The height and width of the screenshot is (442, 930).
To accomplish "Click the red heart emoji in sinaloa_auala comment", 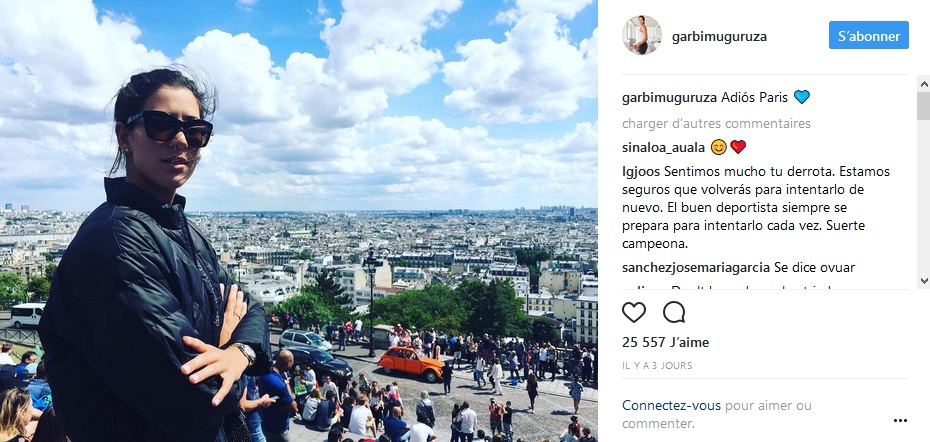I will tap(738, 147).
